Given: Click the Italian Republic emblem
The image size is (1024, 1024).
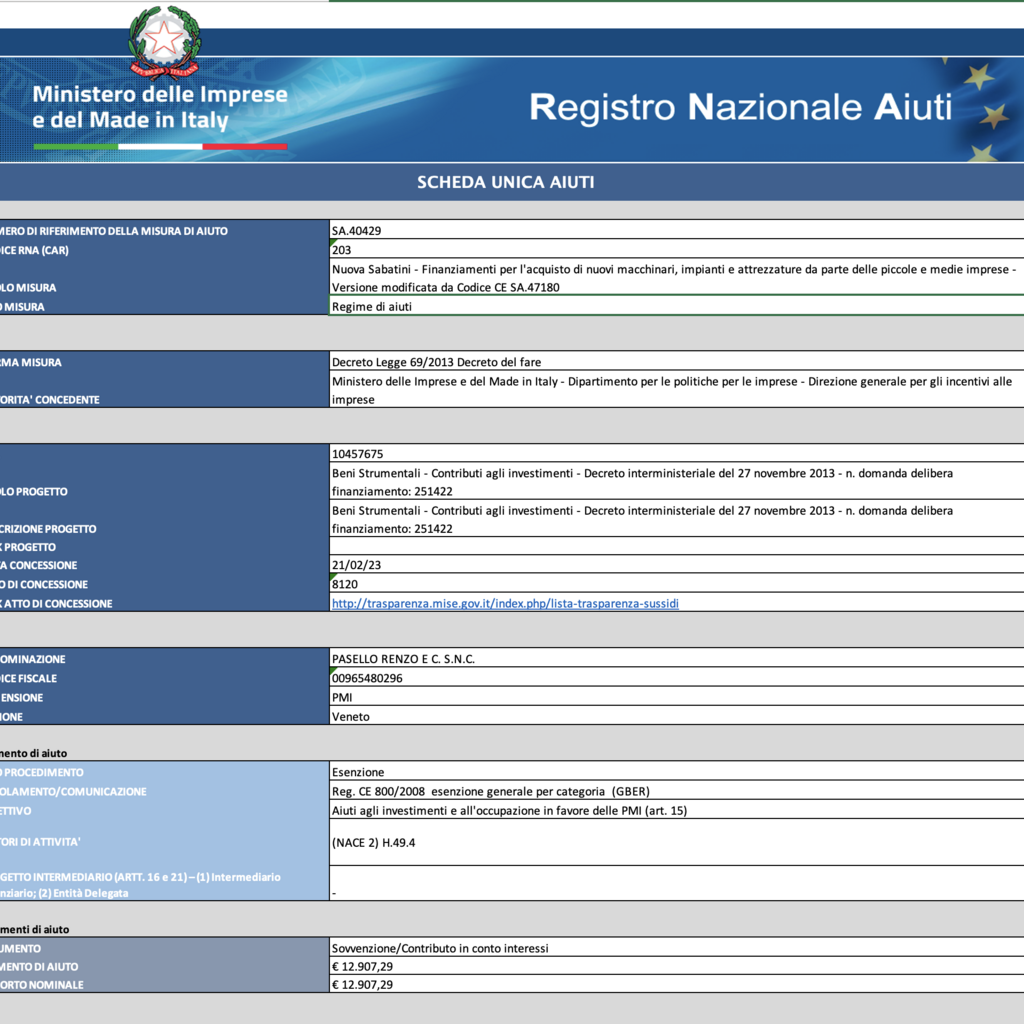Looking at the screenshot, I should pos(165,41).
